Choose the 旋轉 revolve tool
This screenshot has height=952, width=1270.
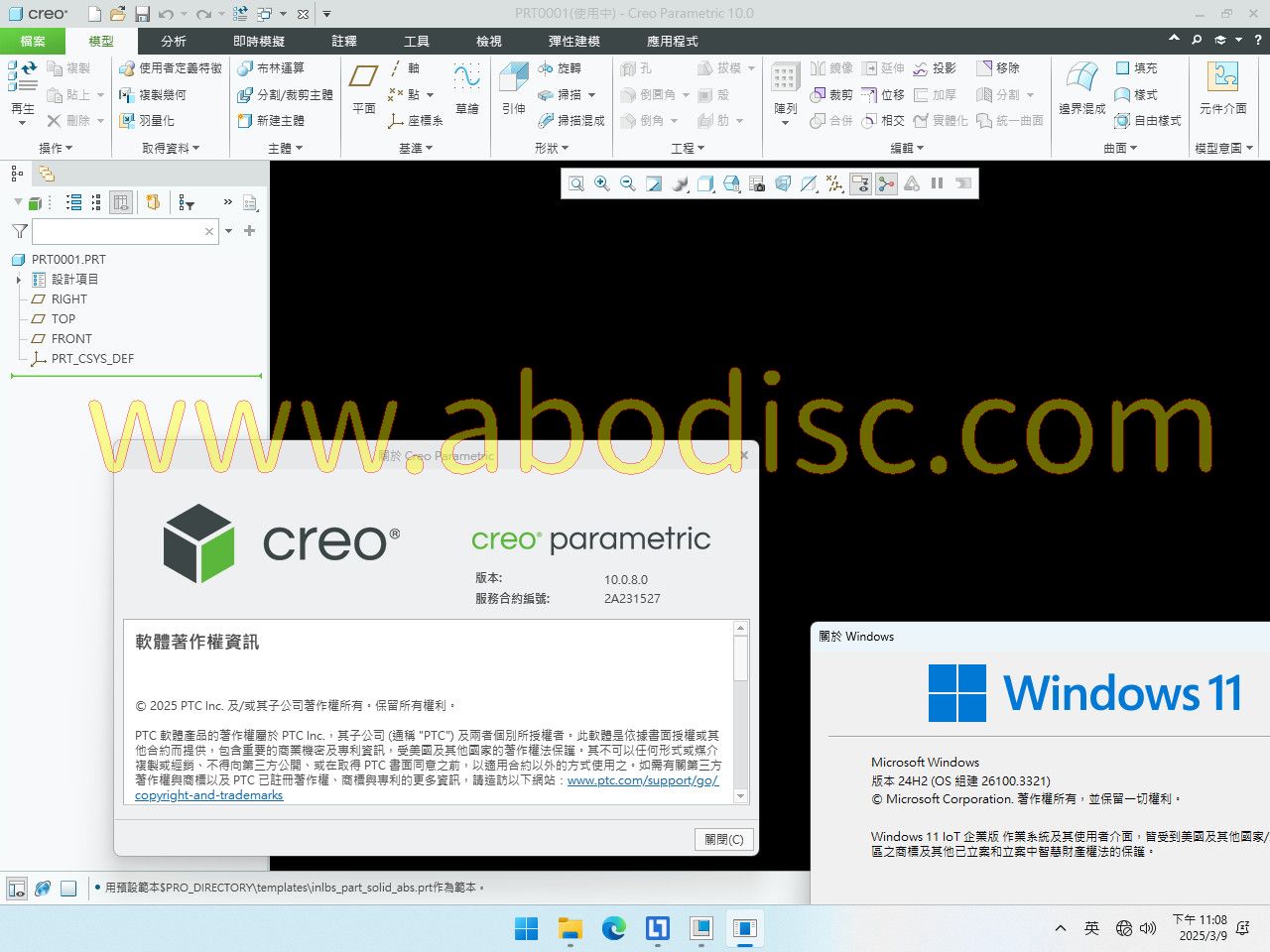pyautogui.click(x=560, y=68)
